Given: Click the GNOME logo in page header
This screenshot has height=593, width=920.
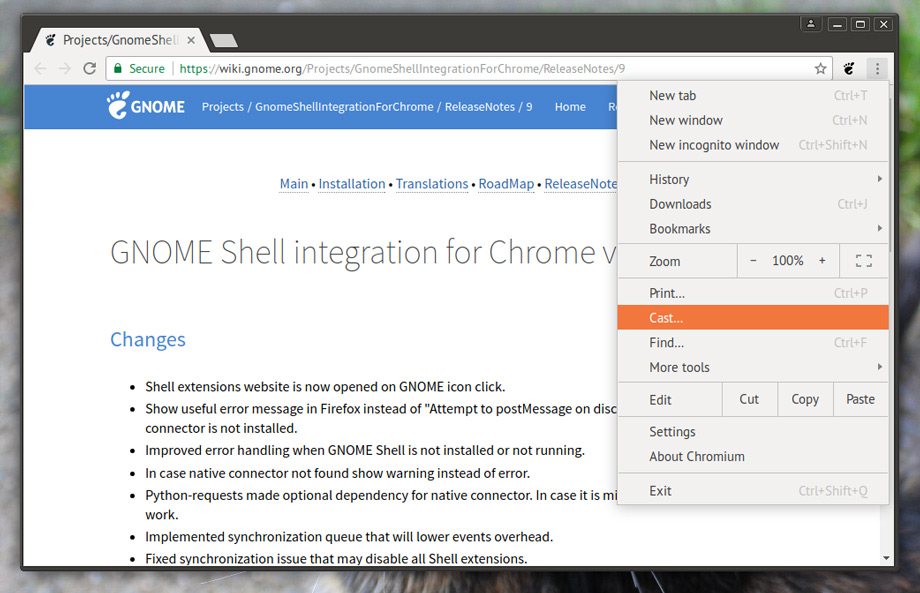Looking at the screenshot, I should [x=146, y=106].
